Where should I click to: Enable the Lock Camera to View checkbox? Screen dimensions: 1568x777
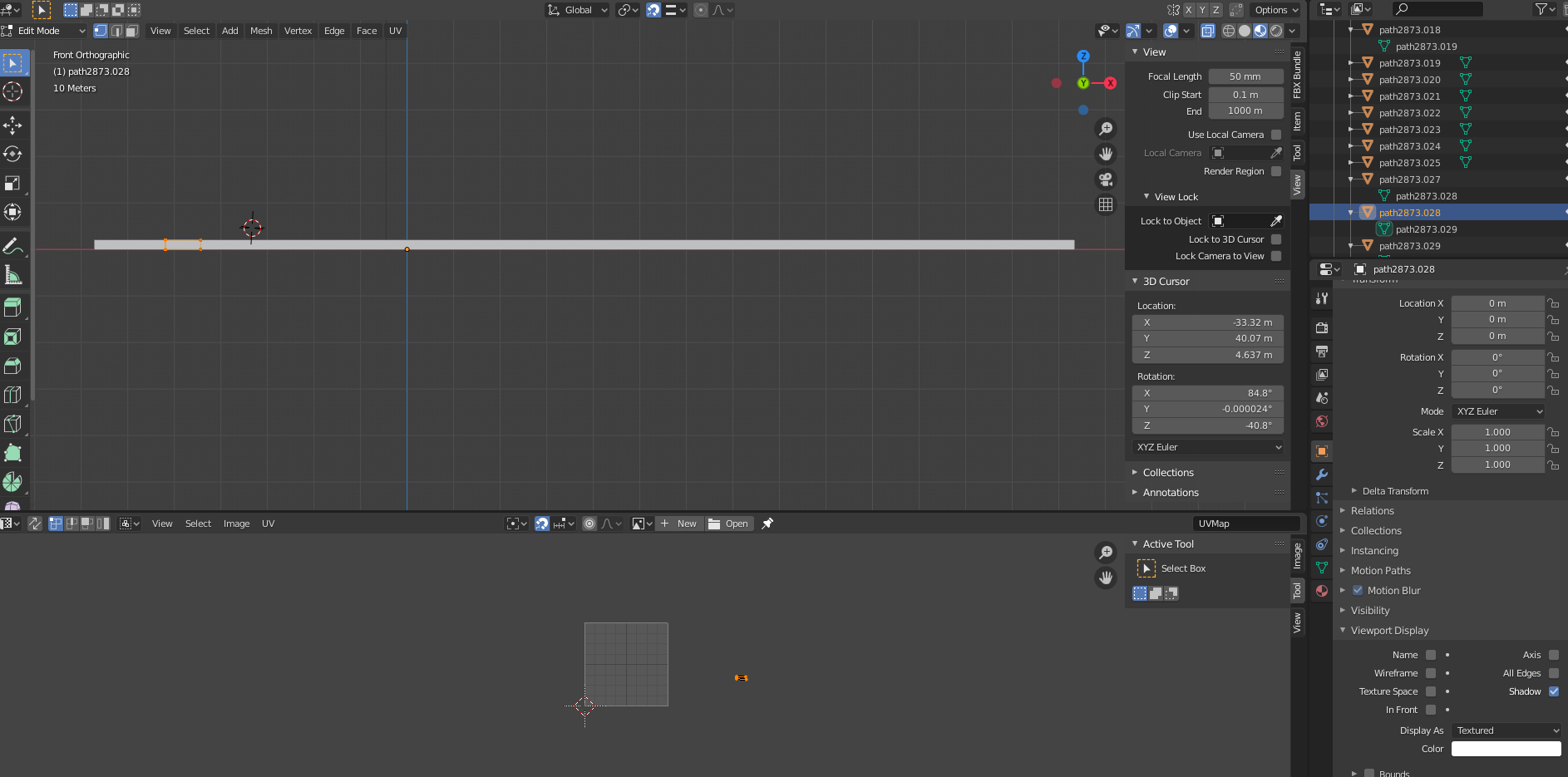[1276, 256]
